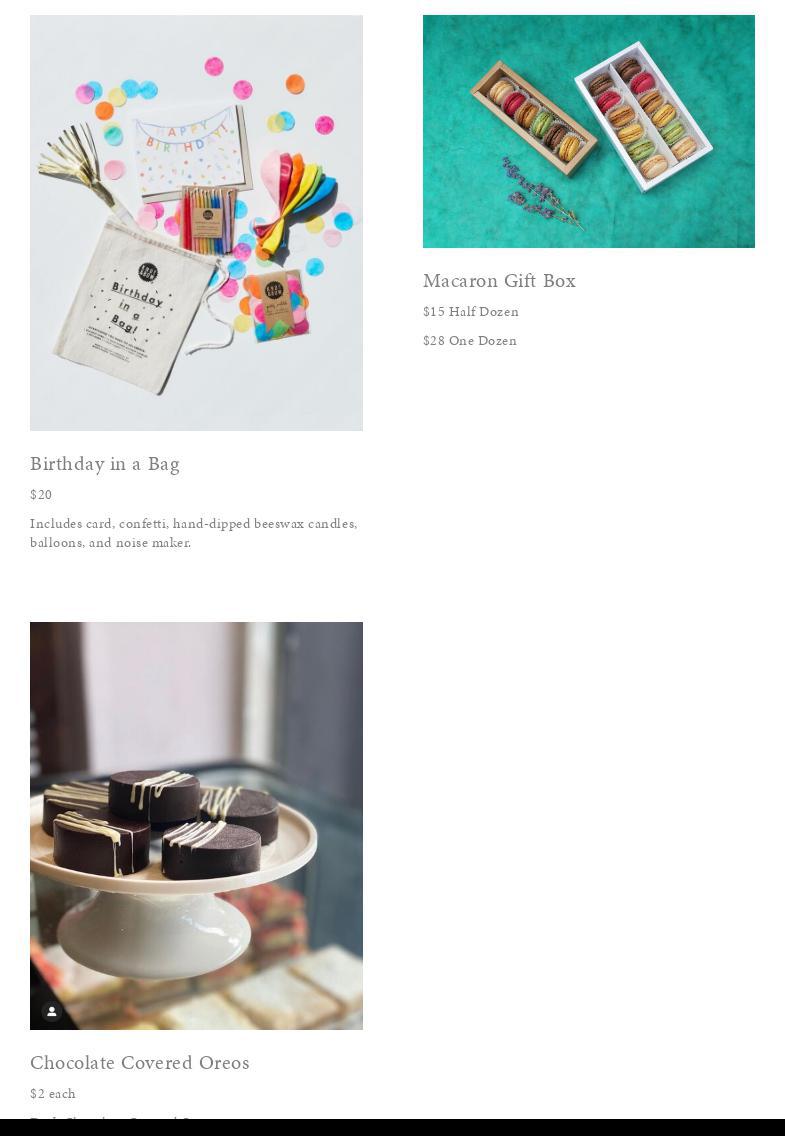Click the black bar at page bottom

[392, 1127]
